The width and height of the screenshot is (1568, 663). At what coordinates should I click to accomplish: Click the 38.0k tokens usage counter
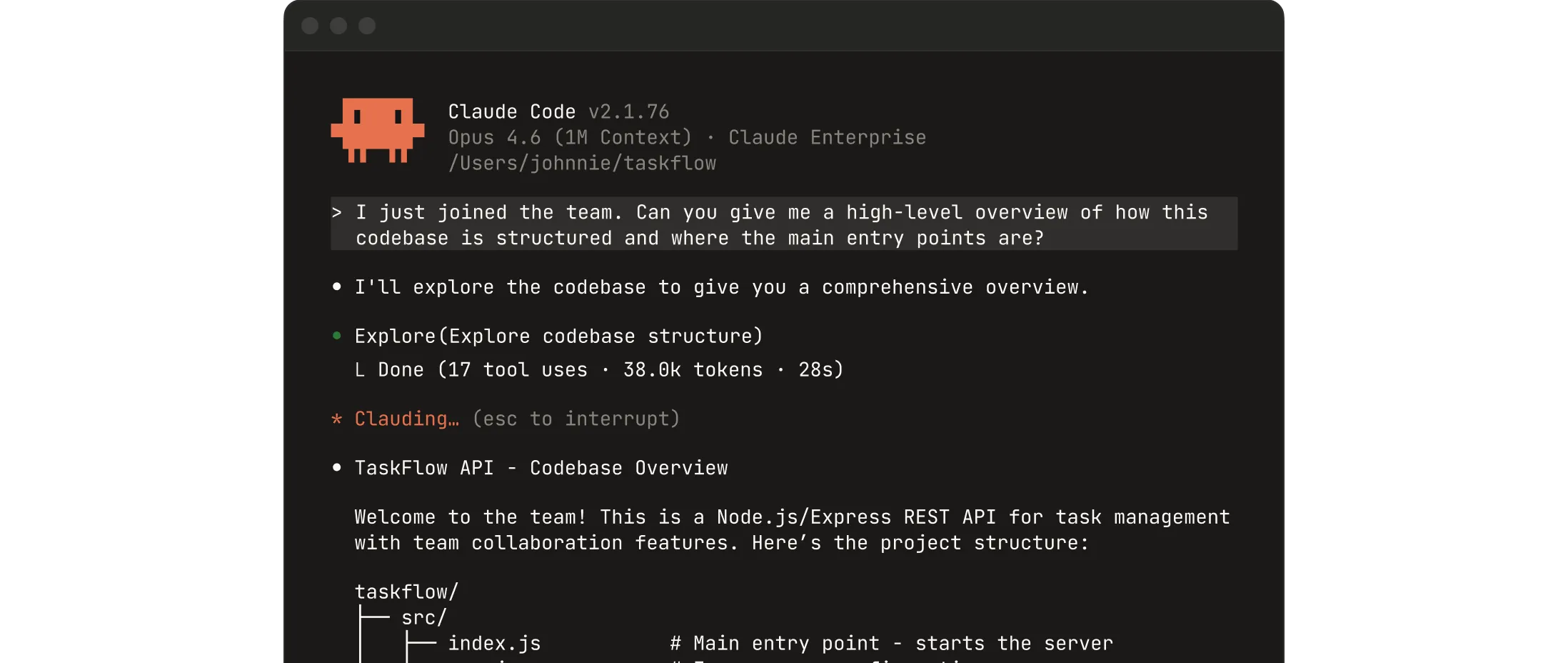click(x=692, y=369)
